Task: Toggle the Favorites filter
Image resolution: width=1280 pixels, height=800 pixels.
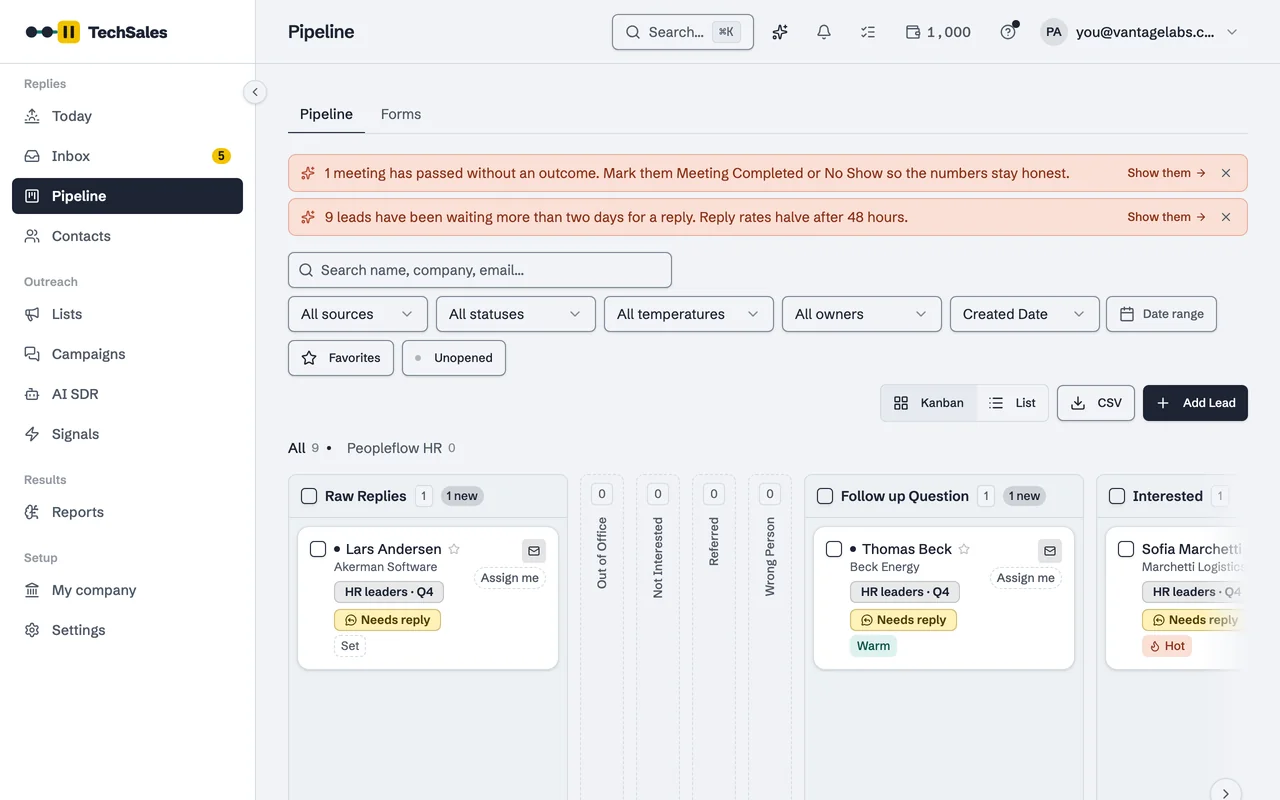Action: coord(341,358)
